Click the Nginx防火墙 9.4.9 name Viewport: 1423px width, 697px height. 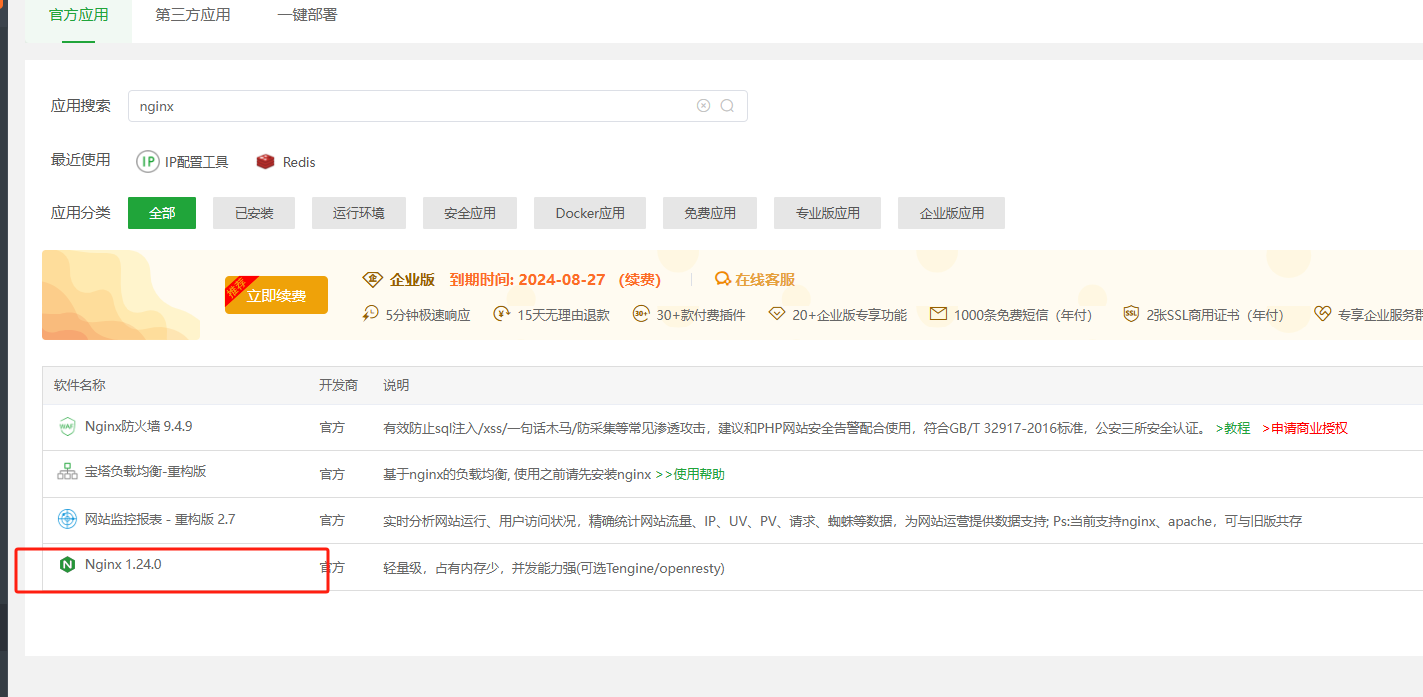click(138, 426)
